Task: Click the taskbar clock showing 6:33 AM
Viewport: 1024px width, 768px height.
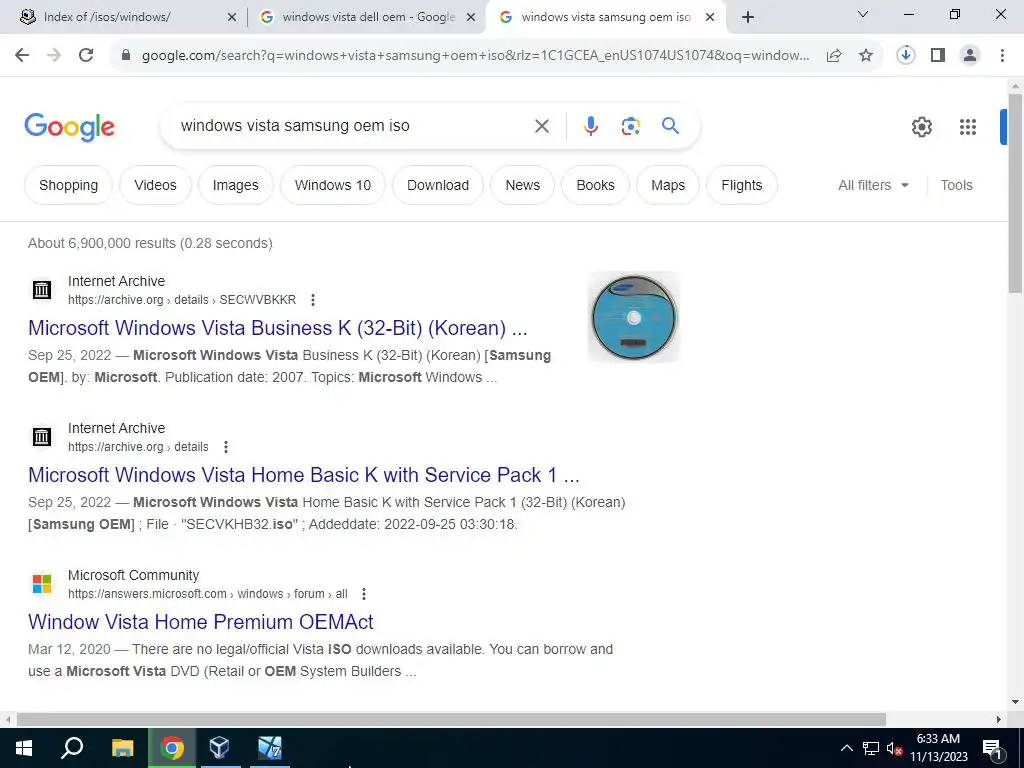Action: [x=938, y=748]
